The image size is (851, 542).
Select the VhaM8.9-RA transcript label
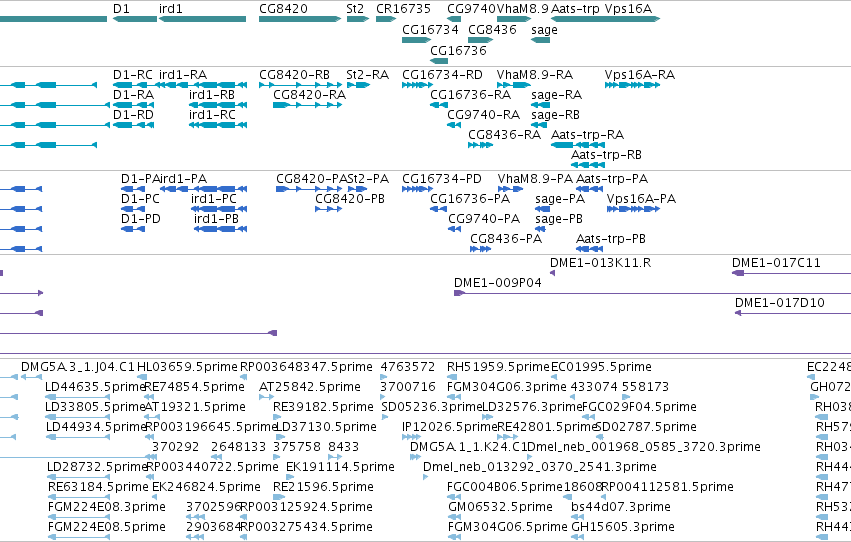pyautogui.click(x=535, y=74)
